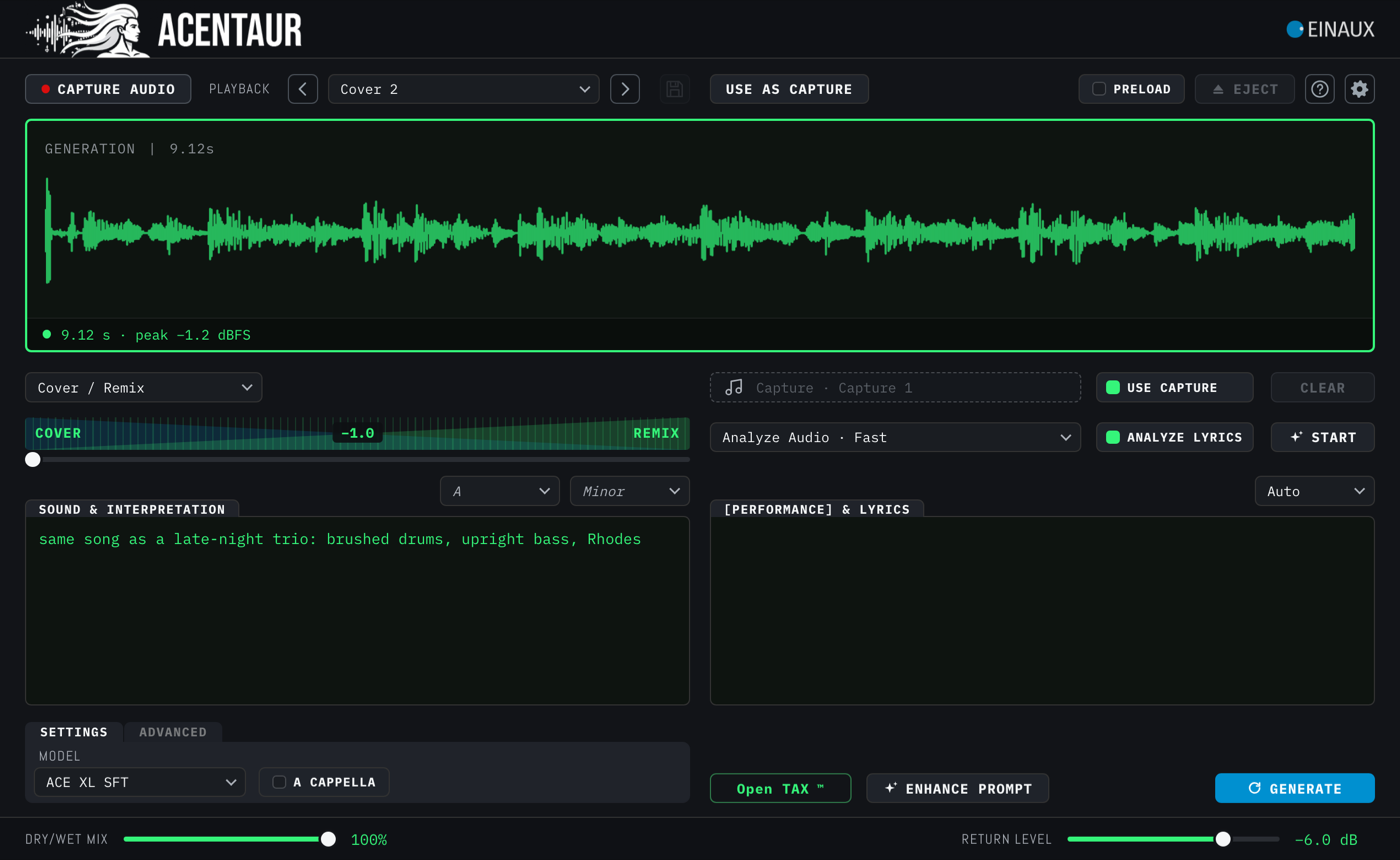Toggle the Analyze Lyrics option
Screen dimensions: 1400x860
[x=1175, y=437]
